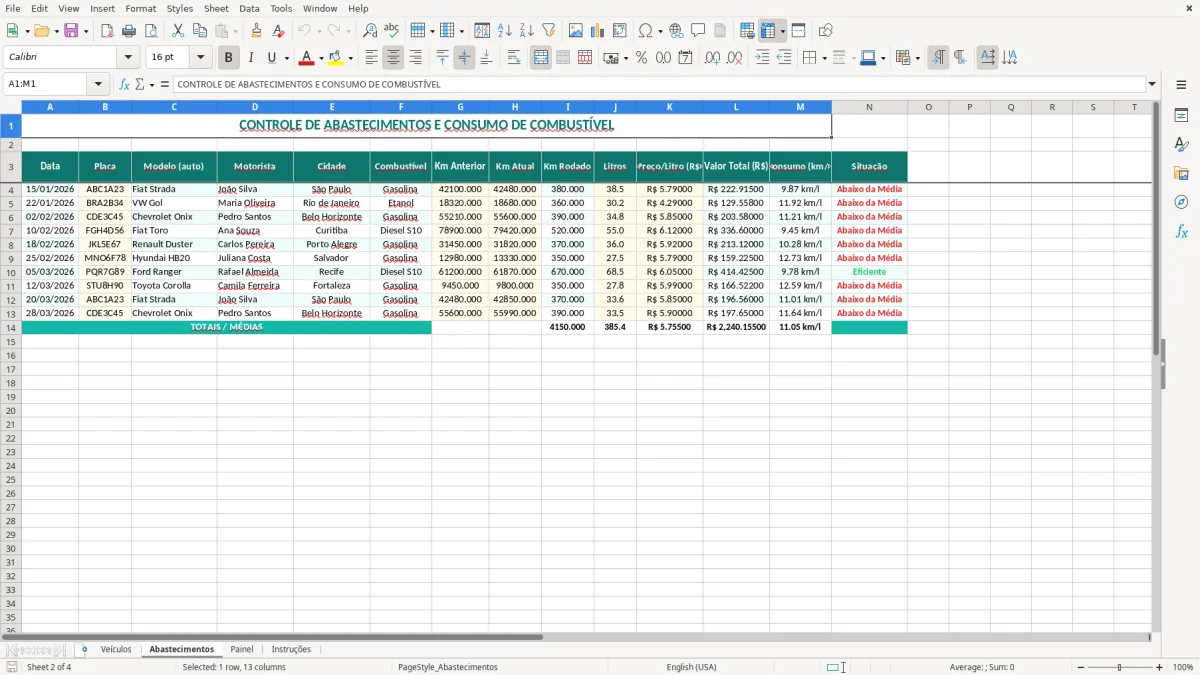Click the Motorista header cell
The height and width of the screenshot is (675, 1200).
pos(255,167)
